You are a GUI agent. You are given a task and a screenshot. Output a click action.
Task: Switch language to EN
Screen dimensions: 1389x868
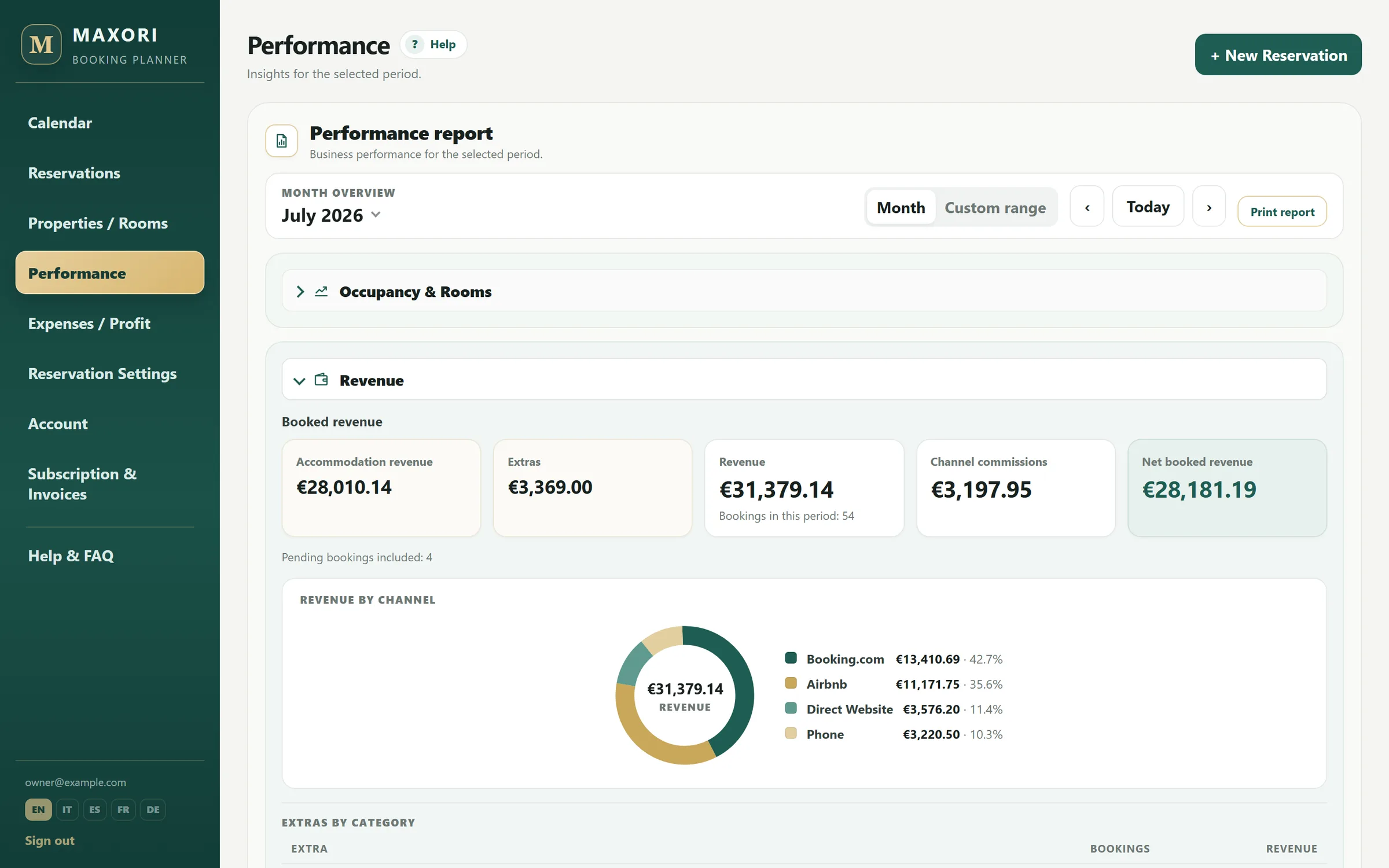tap(38, 810)
